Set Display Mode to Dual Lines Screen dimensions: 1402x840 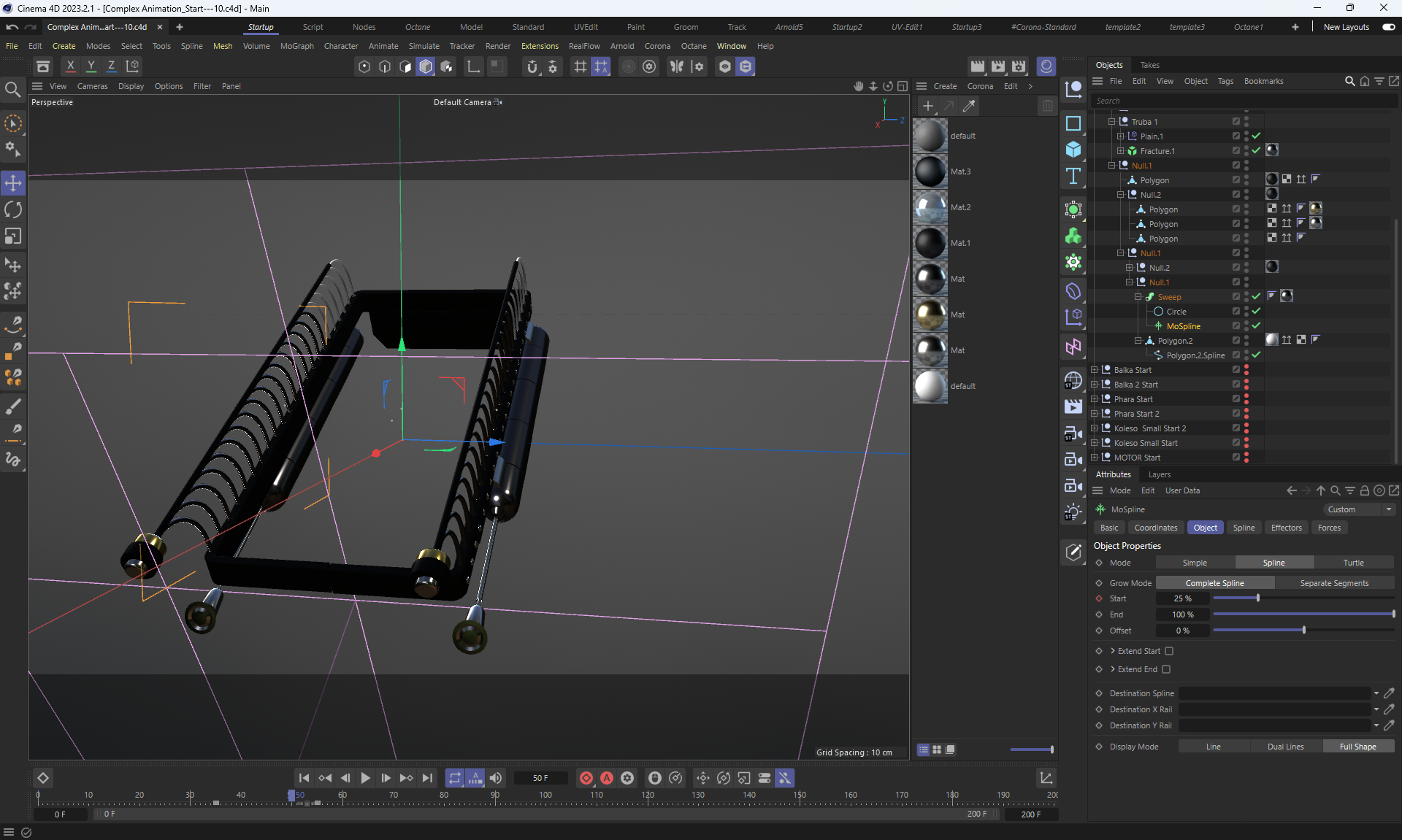pos(1285,747)
